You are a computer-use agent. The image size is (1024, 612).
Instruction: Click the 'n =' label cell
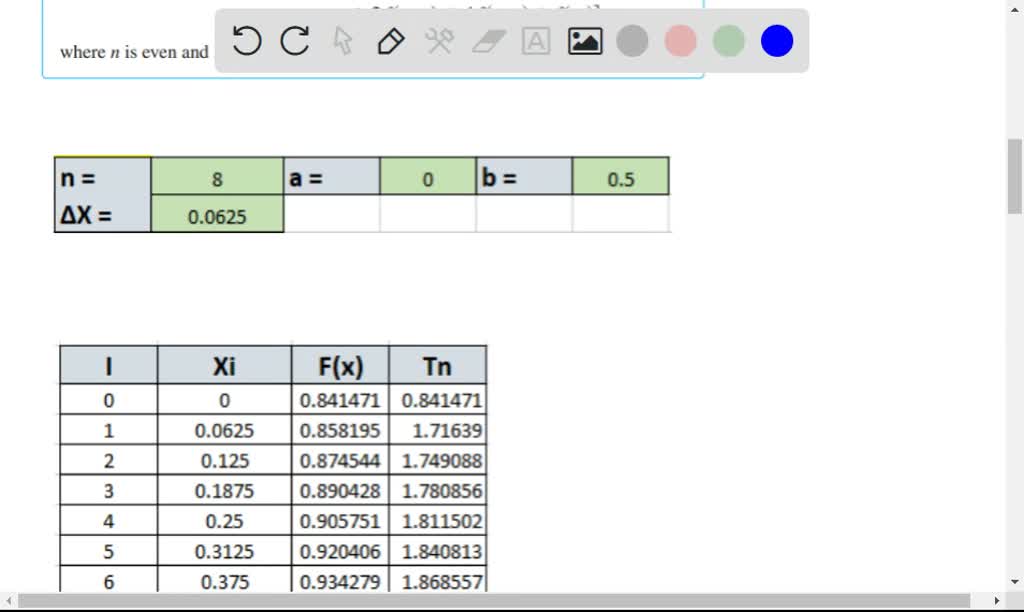point(103,176)
